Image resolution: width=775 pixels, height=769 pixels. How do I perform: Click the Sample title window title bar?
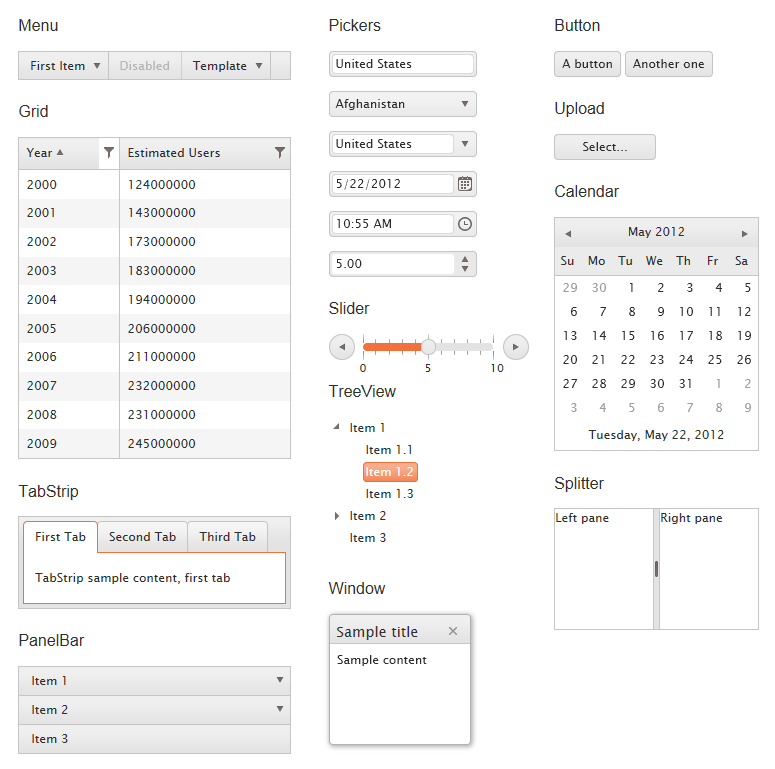click(x=400, y=631)
